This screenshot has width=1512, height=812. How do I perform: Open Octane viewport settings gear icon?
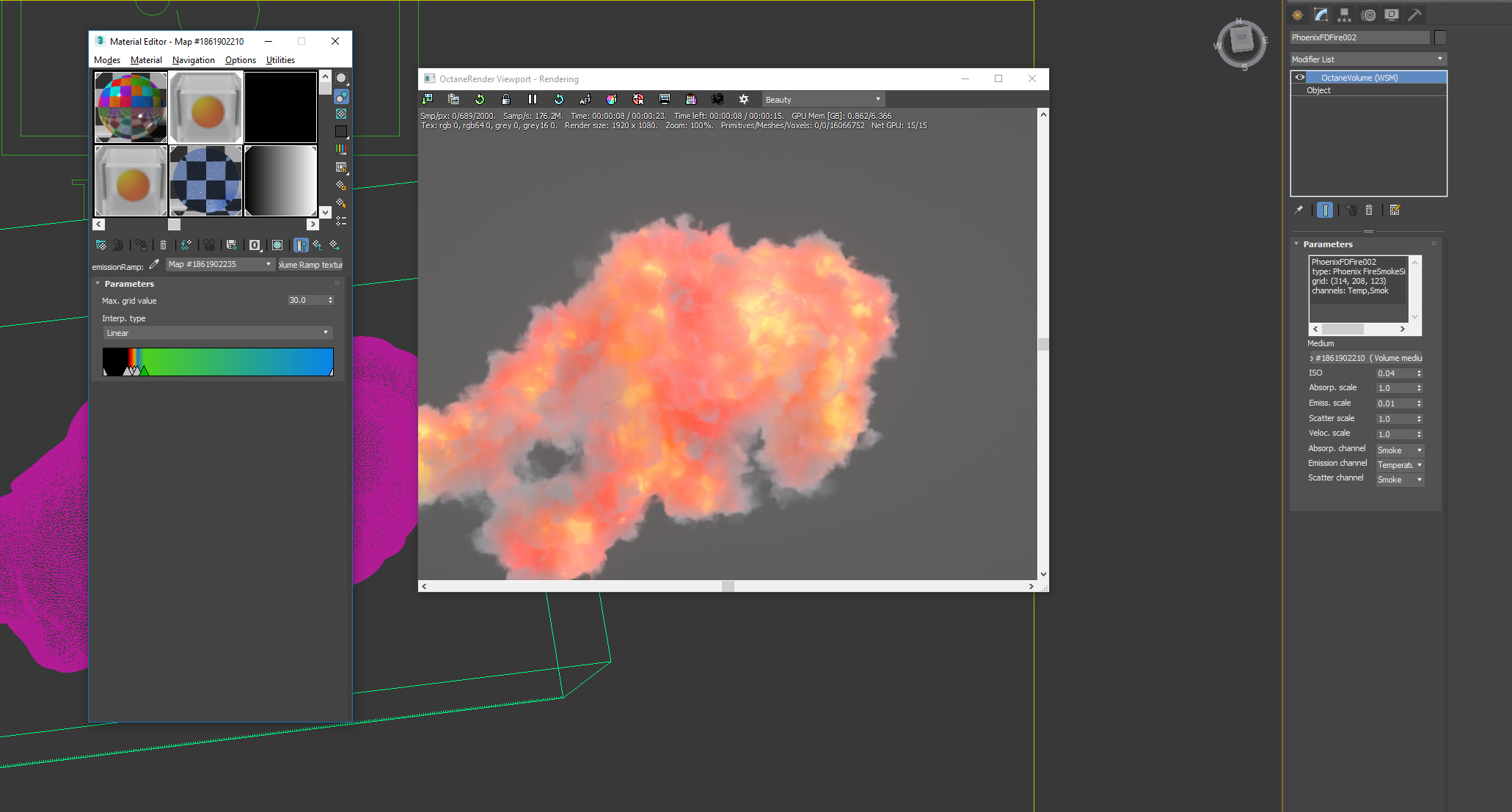(x=744, y=99)
